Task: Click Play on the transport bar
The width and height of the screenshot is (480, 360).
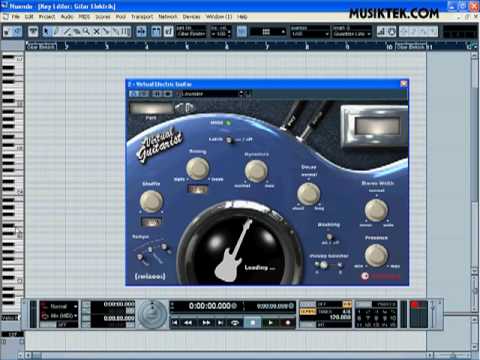Action: tap(270, 322)
